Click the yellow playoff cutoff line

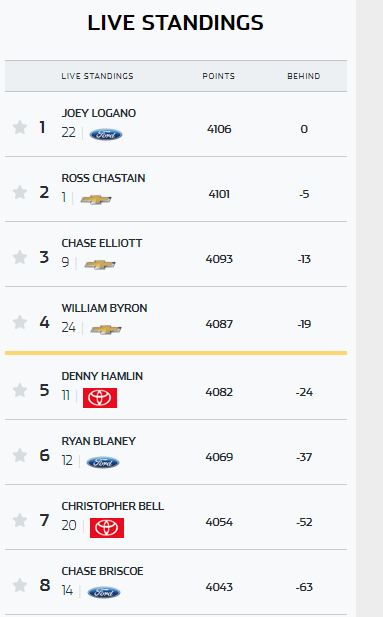176,353
